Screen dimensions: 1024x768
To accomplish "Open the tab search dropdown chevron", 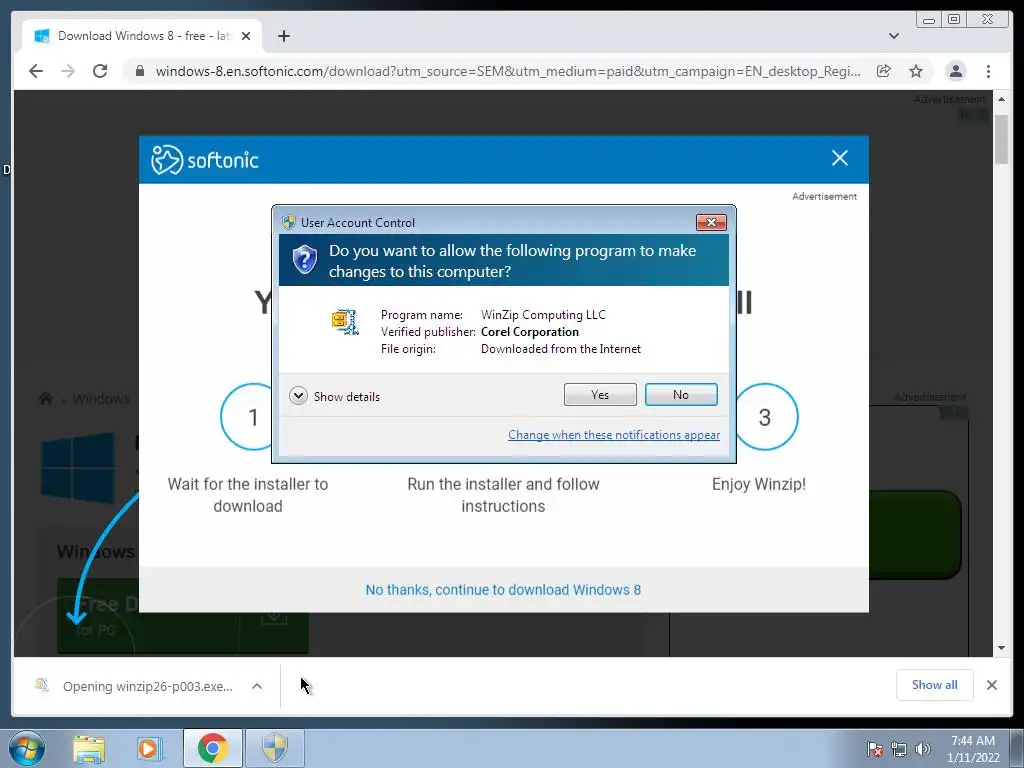I will tap(894, 36).
